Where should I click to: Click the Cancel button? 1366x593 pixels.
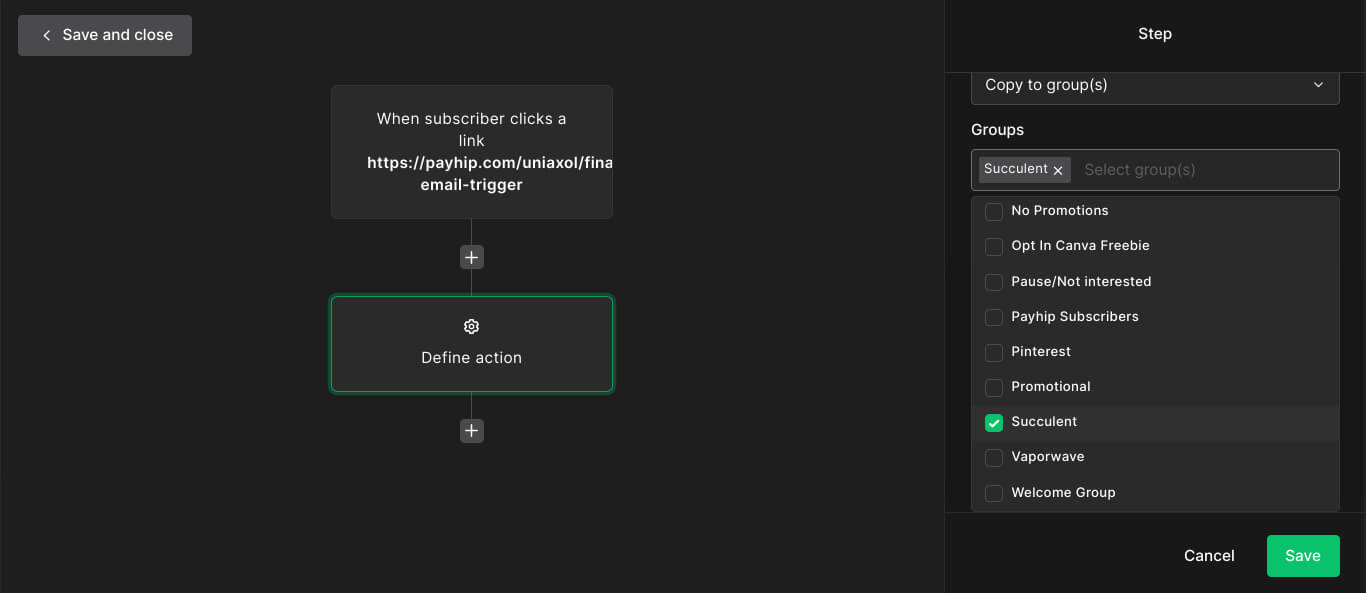click(1209, 556)
